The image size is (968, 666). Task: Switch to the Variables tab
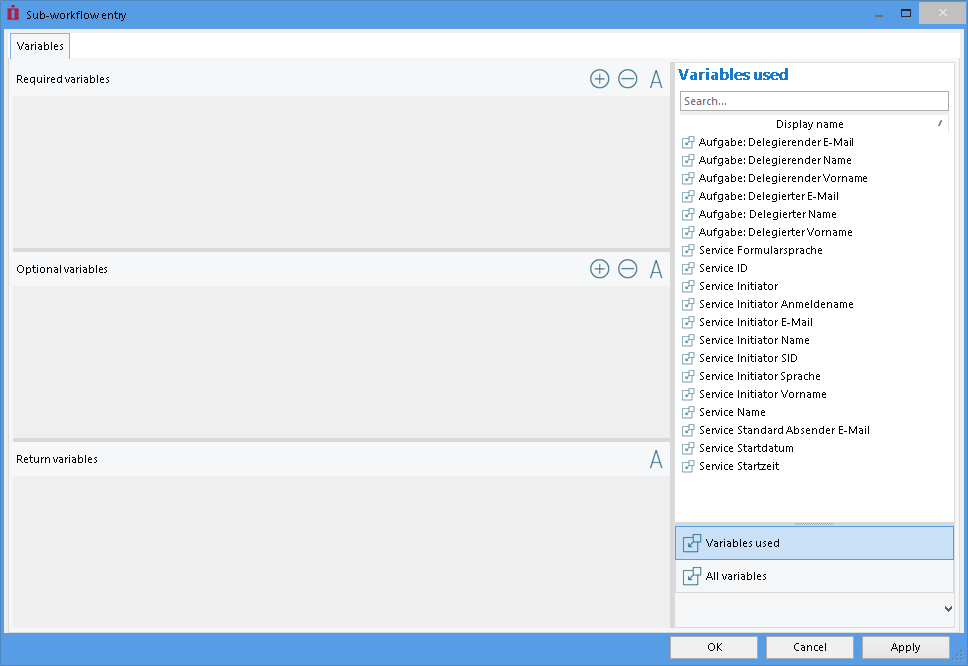(x=40, y=46)
